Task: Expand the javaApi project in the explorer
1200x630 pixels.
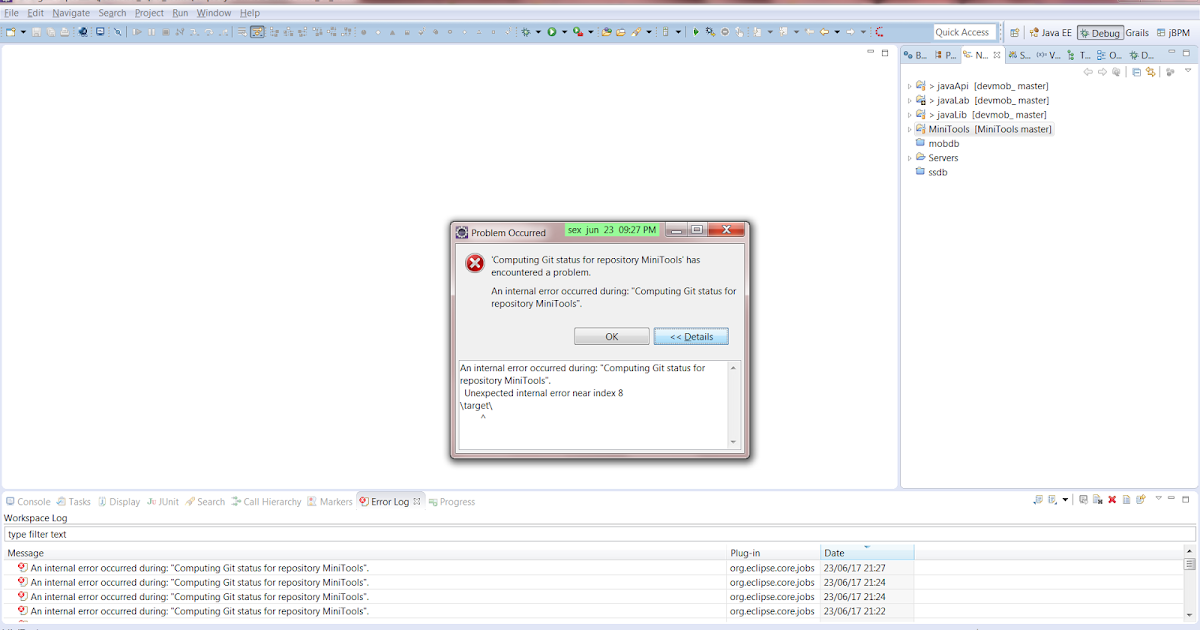Action: click(908, 86)
